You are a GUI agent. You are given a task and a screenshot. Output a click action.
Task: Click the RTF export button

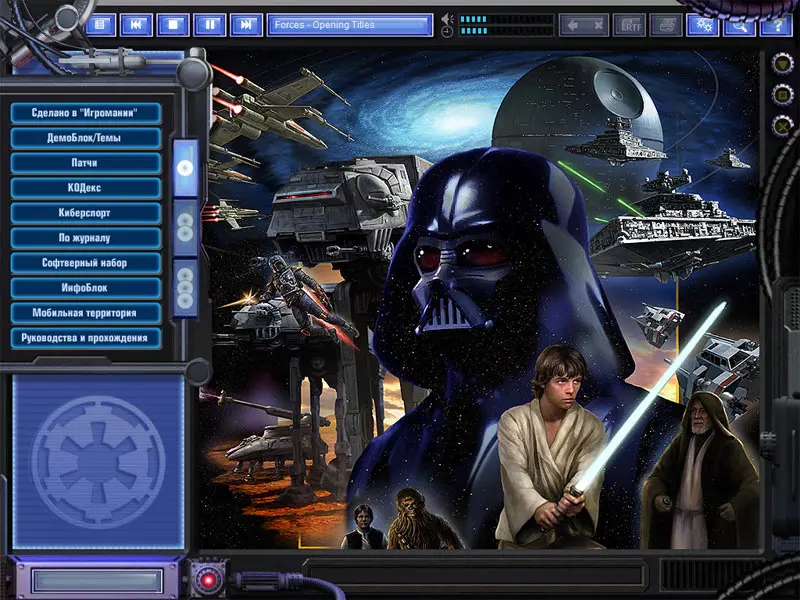[630, 25]
